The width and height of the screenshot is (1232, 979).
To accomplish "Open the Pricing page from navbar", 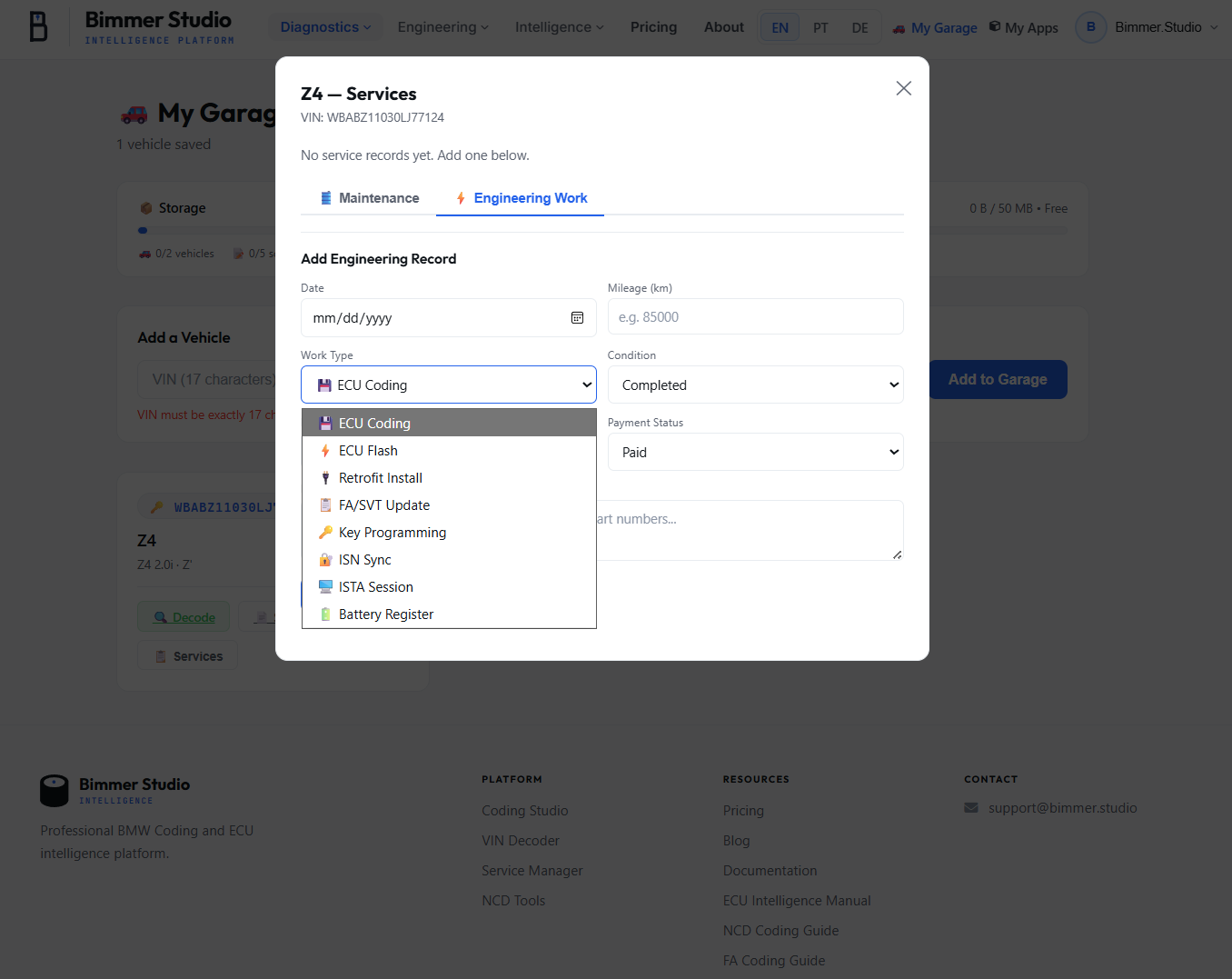I will [654, 27].
